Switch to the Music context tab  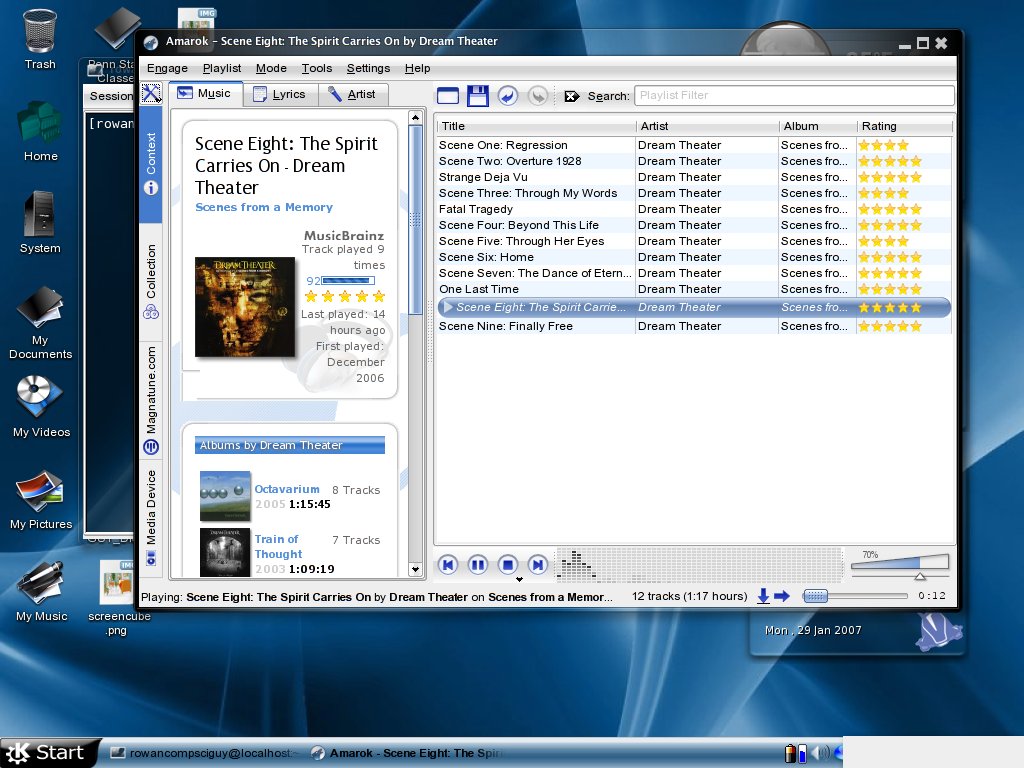coord(205,93)
